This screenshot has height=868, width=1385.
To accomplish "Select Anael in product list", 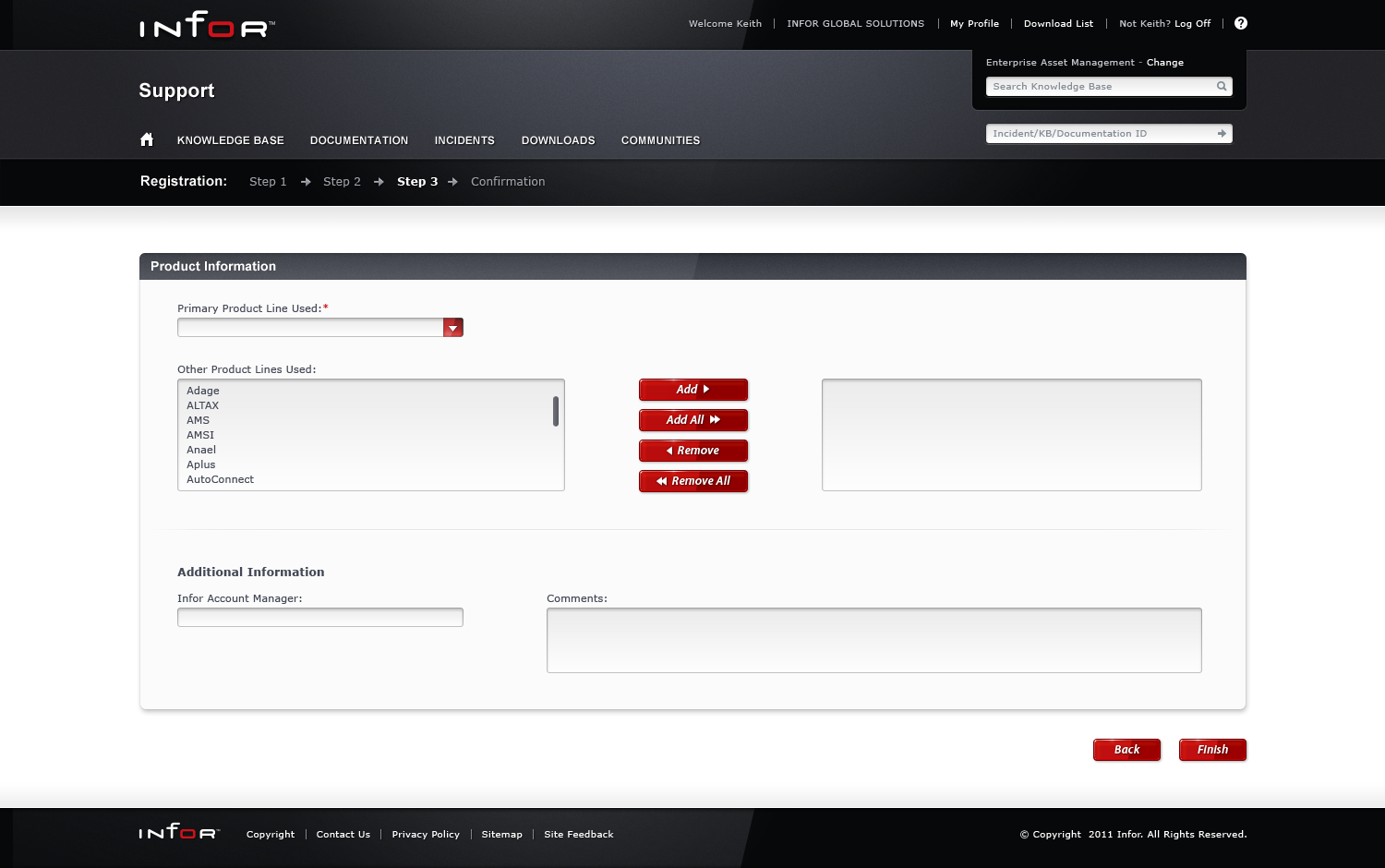I will pos(201,450).
